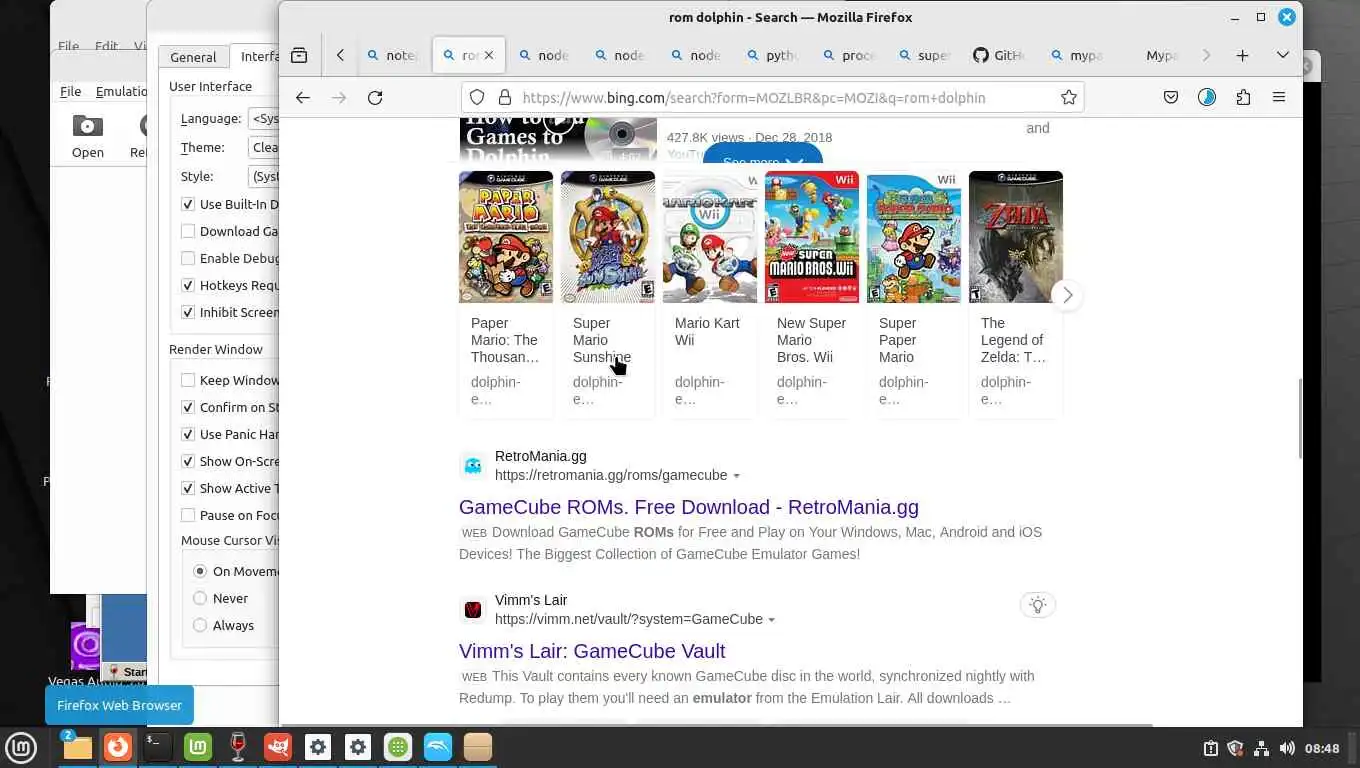Open the Emulation menu in Dolphin window
The width and height of the screenshot is (1360, 768).
[121, 91]
